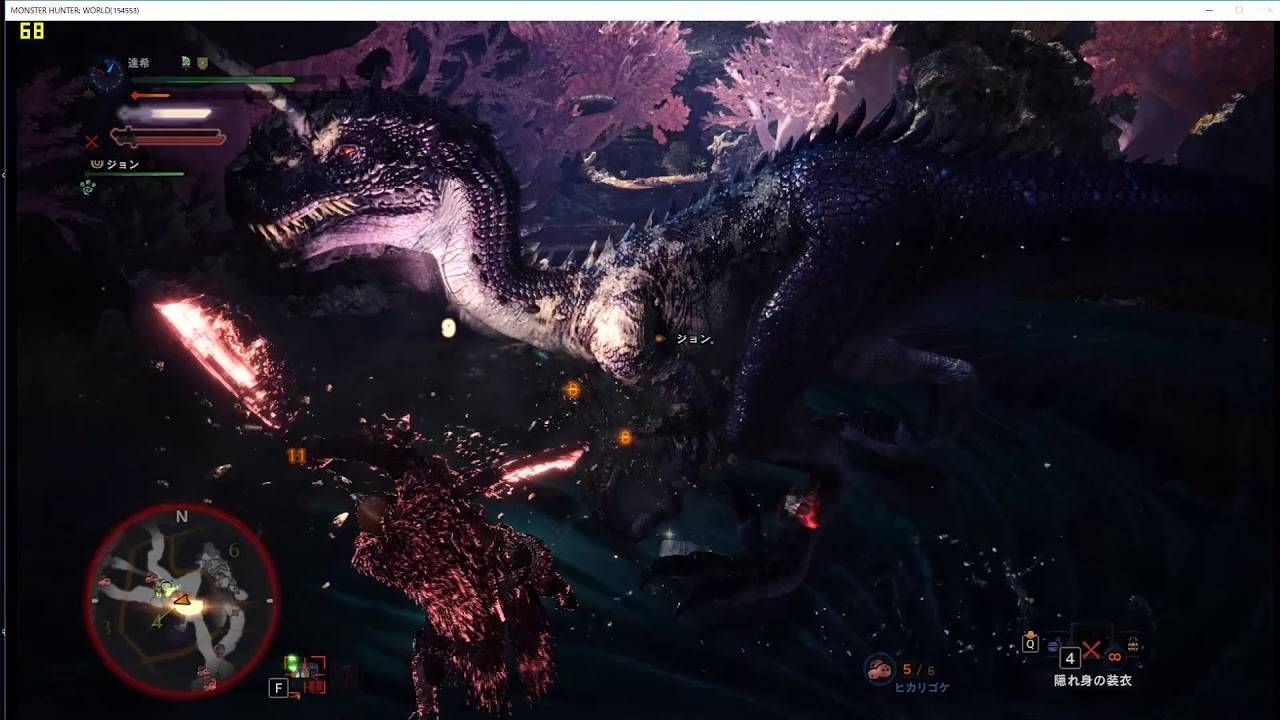Click the Omega emblem beside ジョン's name
Image resolution: width=1280 pixels, height=720 pixels.
[x=97, y=163]
